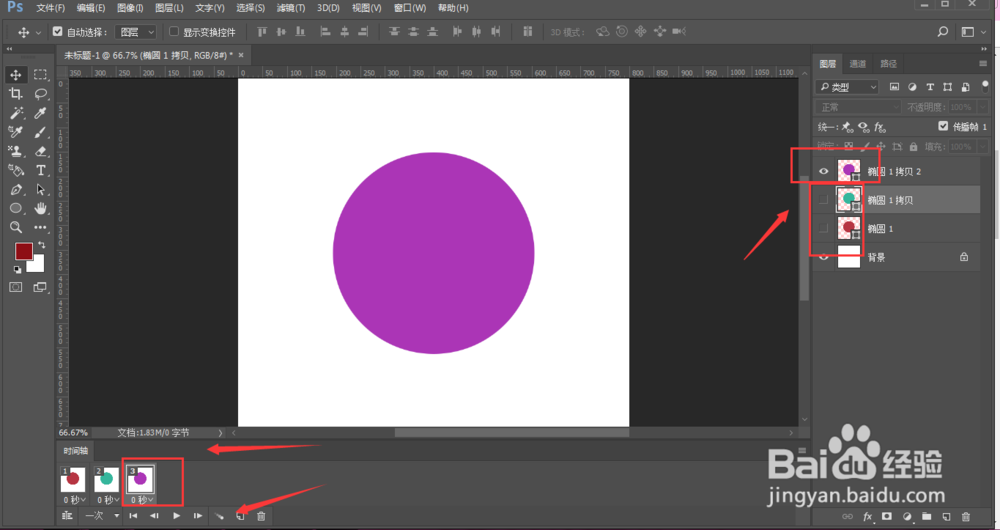1000x530 pixels.
Task: Open the Layers panel flyout menu
Action: (x=983, y=64)
